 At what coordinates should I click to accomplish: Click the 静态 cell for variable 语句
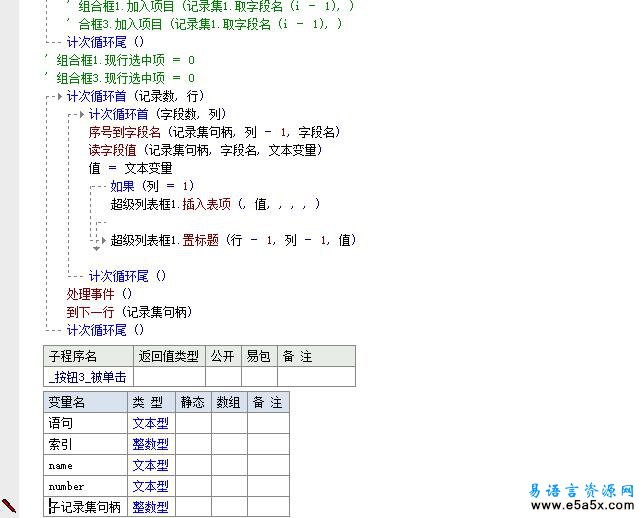pos(192,423)
